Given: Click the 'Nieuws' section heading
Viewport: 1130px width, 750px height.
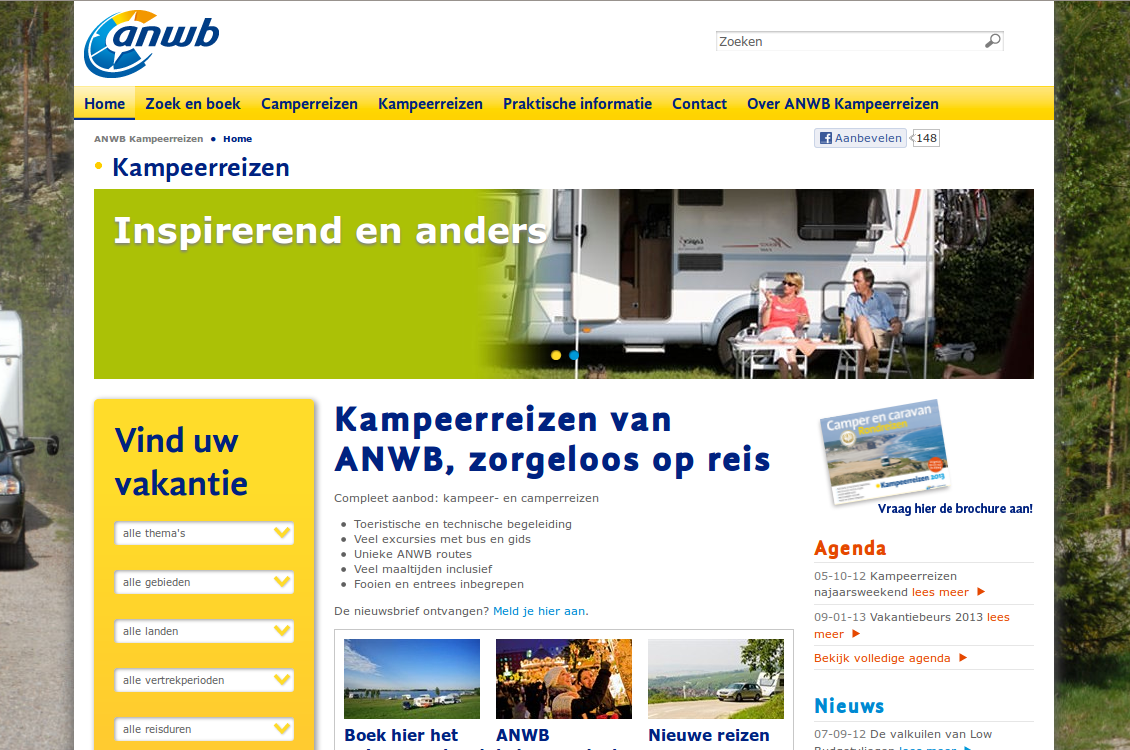Looking at the screenshot, I should pyautogui.click(x=849, y=706).
